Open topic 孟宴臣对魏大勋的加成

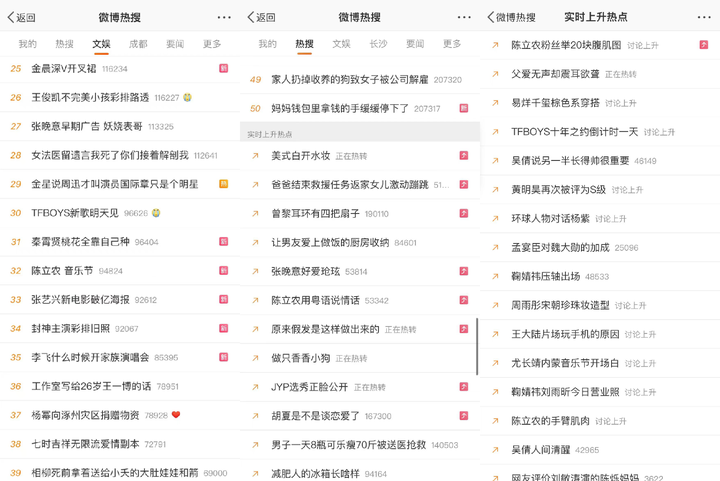(560, 247)
